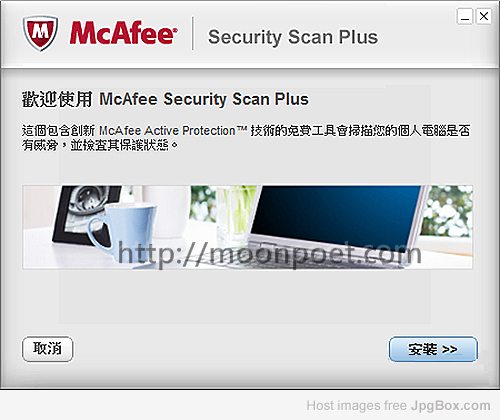
Task: Minimize the Security Scan Plus window
Action: (465, 16)
